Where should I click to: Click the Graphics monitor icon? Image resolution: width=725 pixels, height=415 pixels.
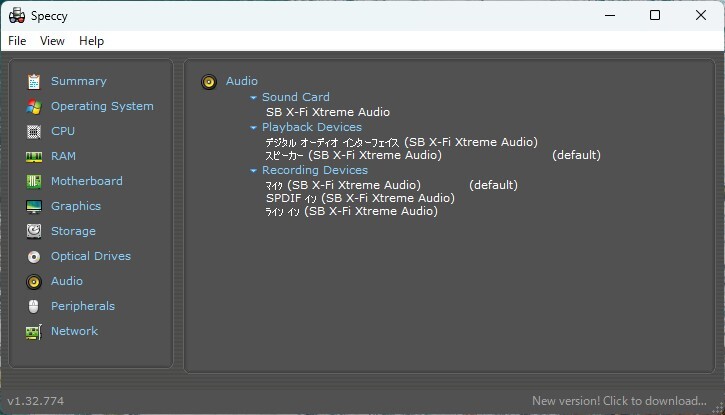34,206
